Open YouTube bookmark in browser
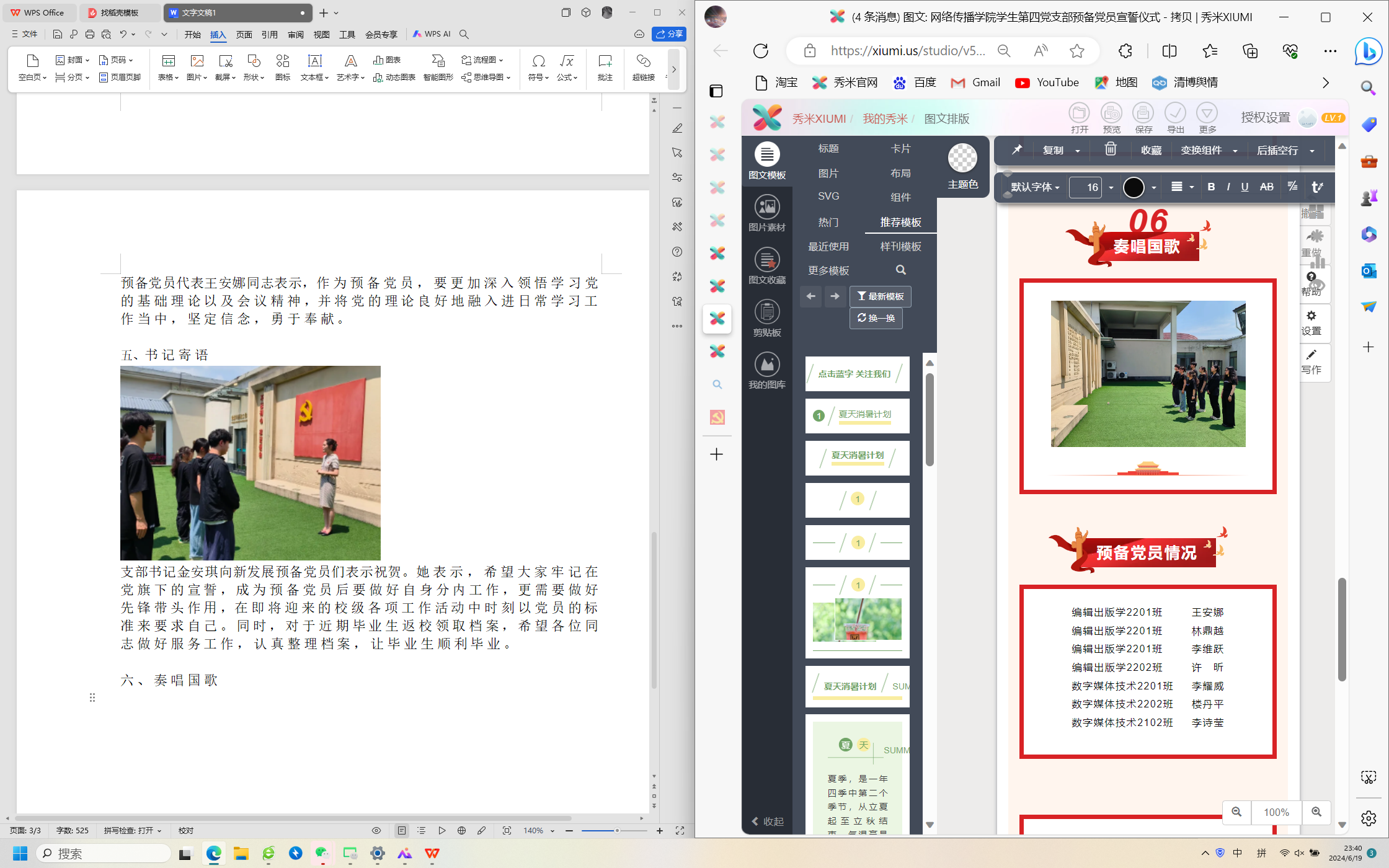This screenshot has height=868, width=1389. pos(1047,82)
